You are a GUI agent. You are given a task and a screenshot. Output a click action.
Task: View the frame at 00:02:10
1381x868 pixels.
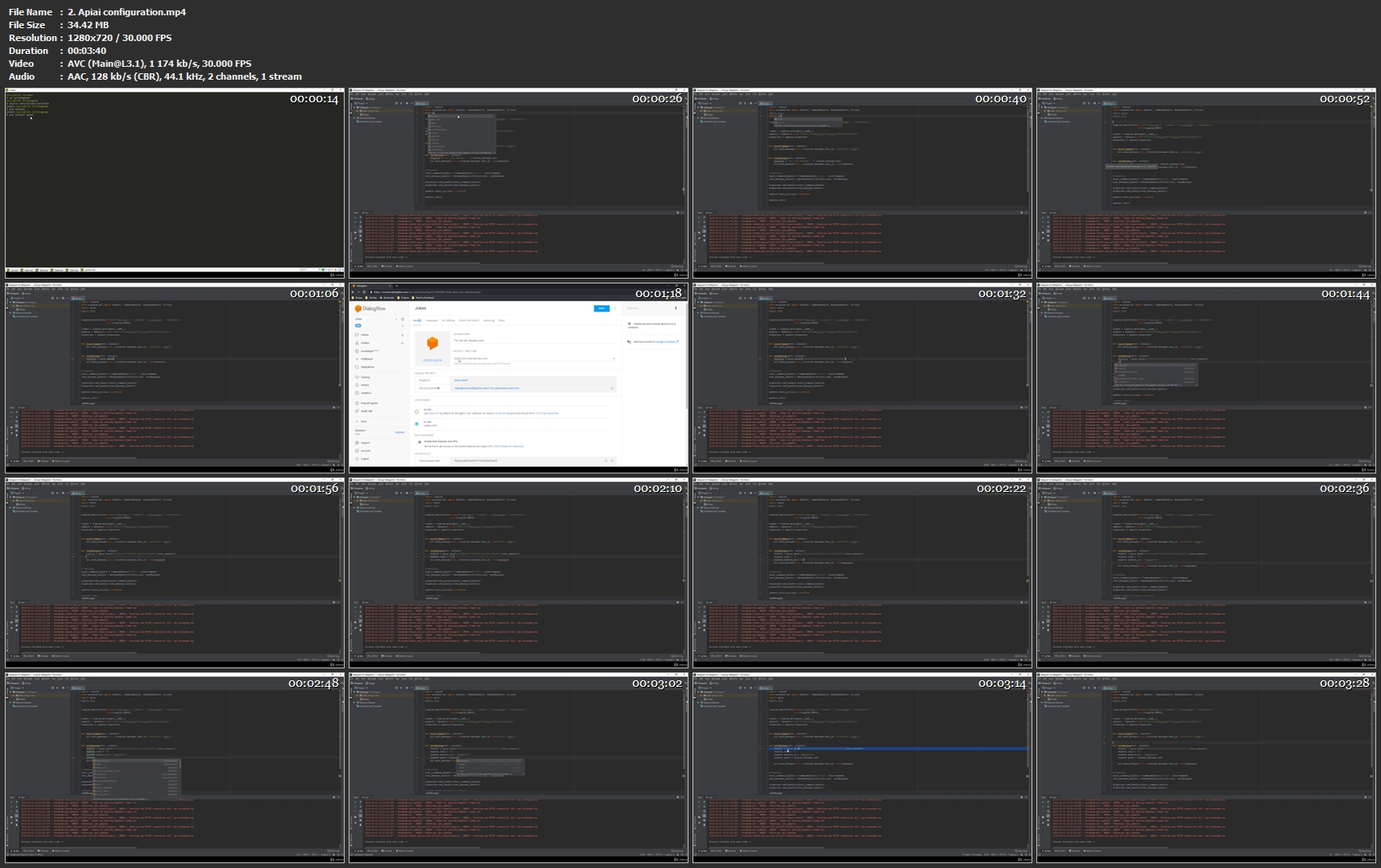point(519,572)
